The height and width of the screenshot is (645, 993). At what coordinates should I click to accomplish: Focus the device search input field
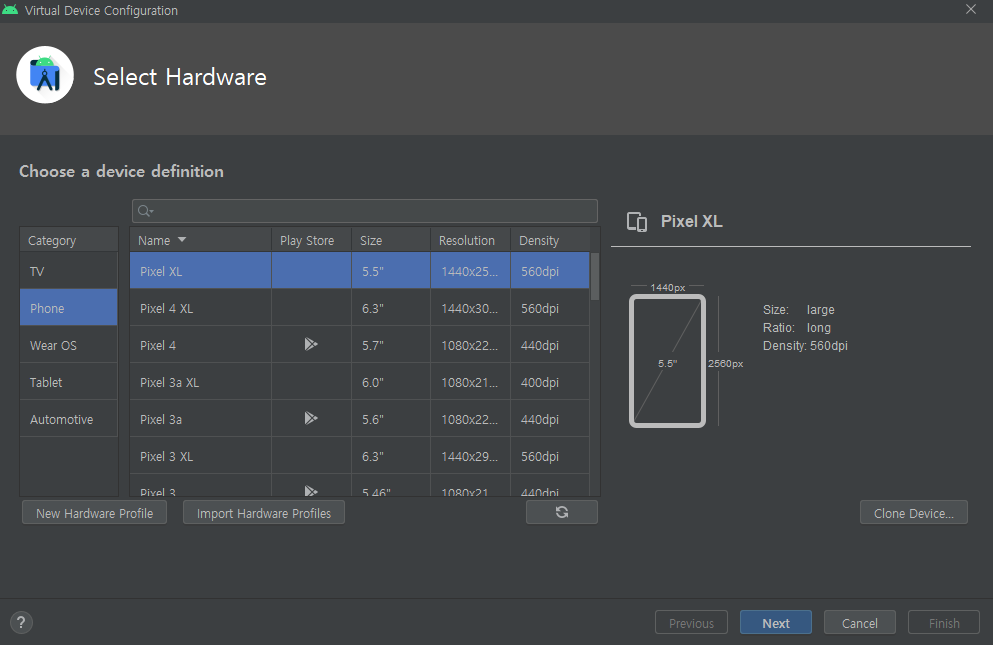pyautogui.click(x=365, y=211)
